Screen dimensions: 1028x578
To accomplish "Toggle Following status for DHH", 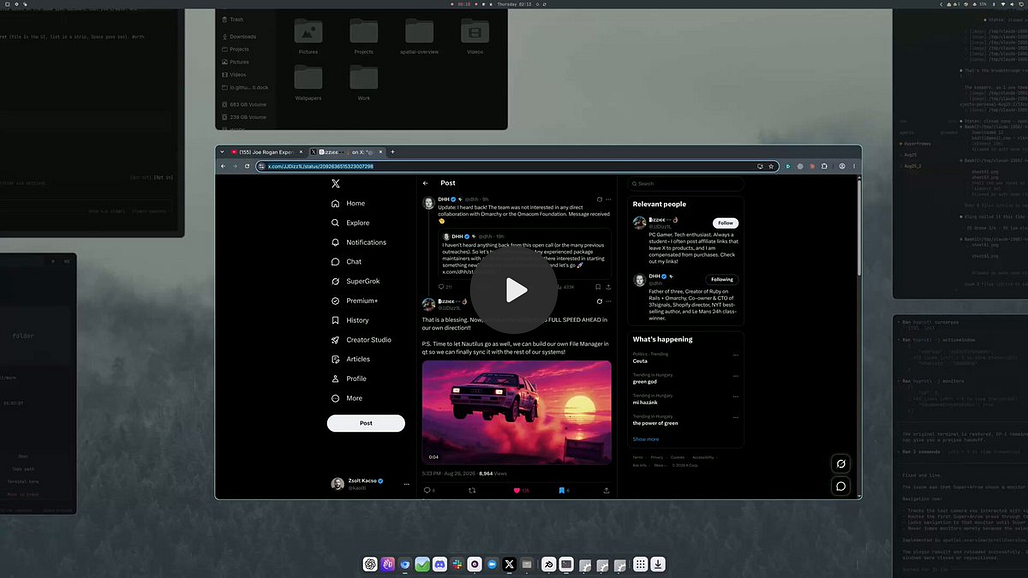I will point(722,279).
